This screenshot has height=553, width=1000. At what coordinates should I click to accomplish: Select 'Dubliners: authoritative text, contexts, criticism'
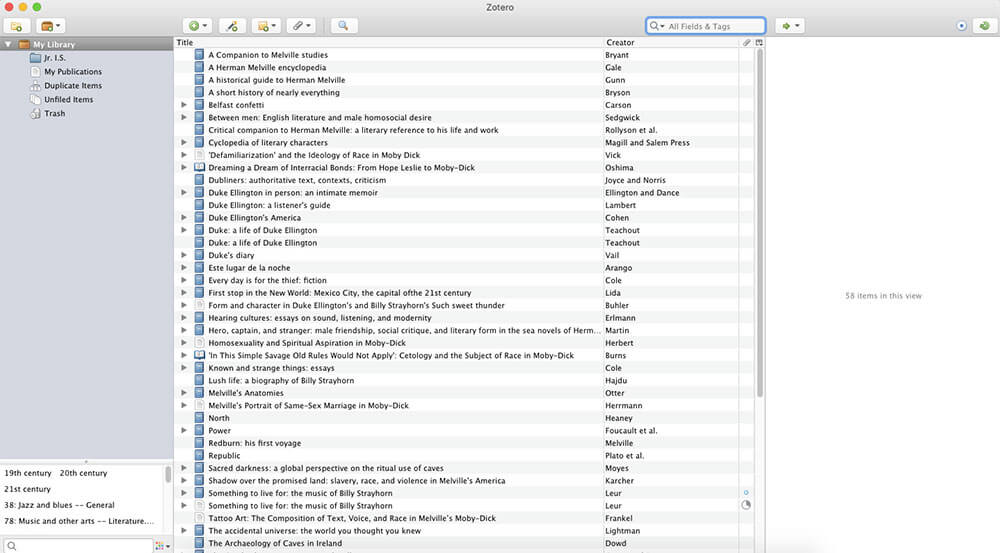click(x=464, y=180)
